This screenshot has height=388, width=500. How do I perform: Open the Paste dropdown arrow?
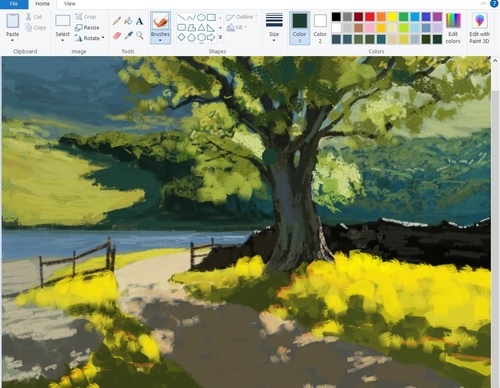[x=12, y=40]
